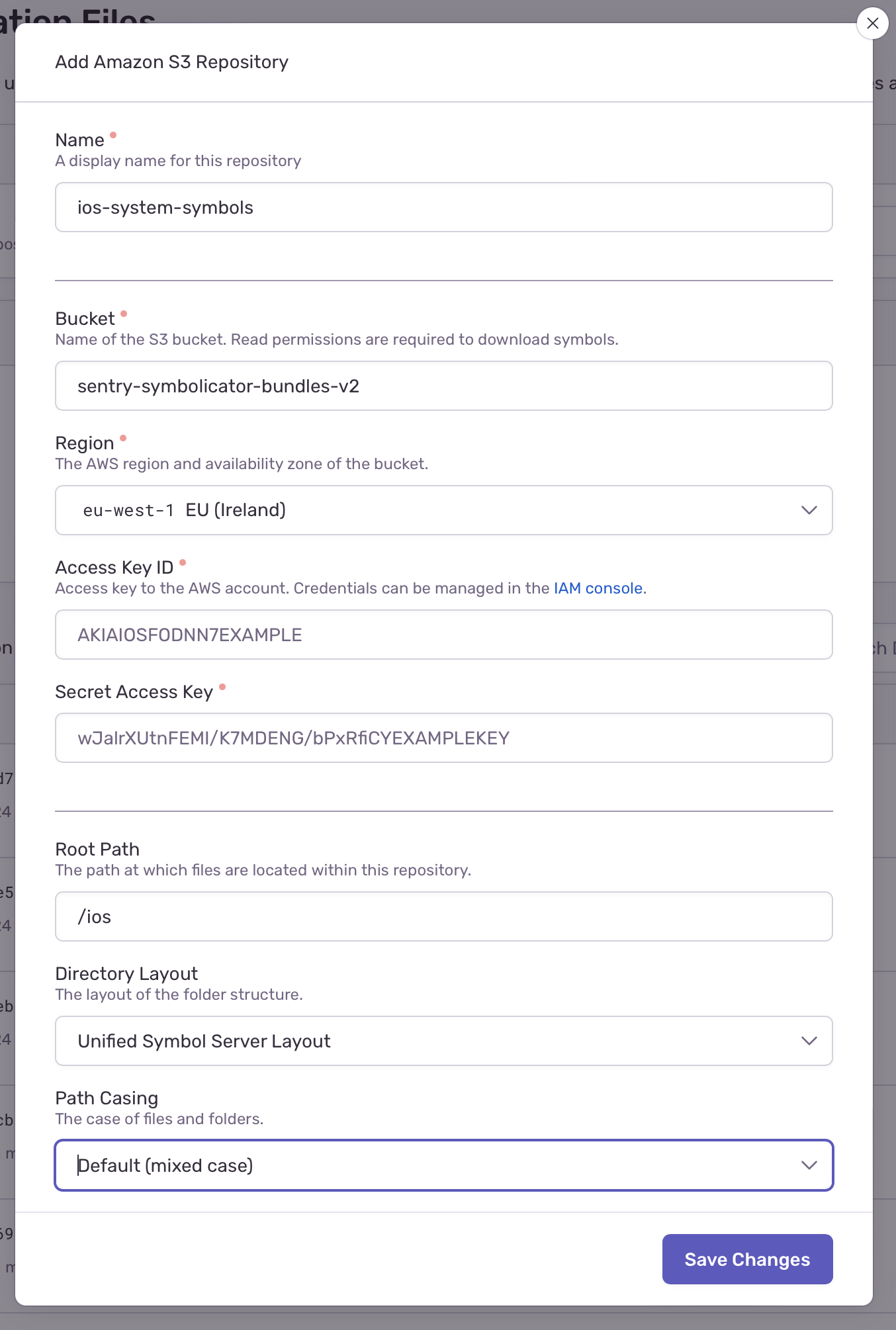Open the Directory Layout dropdown arrow
Screen dimensions: 896x1330
point(809,1041)
